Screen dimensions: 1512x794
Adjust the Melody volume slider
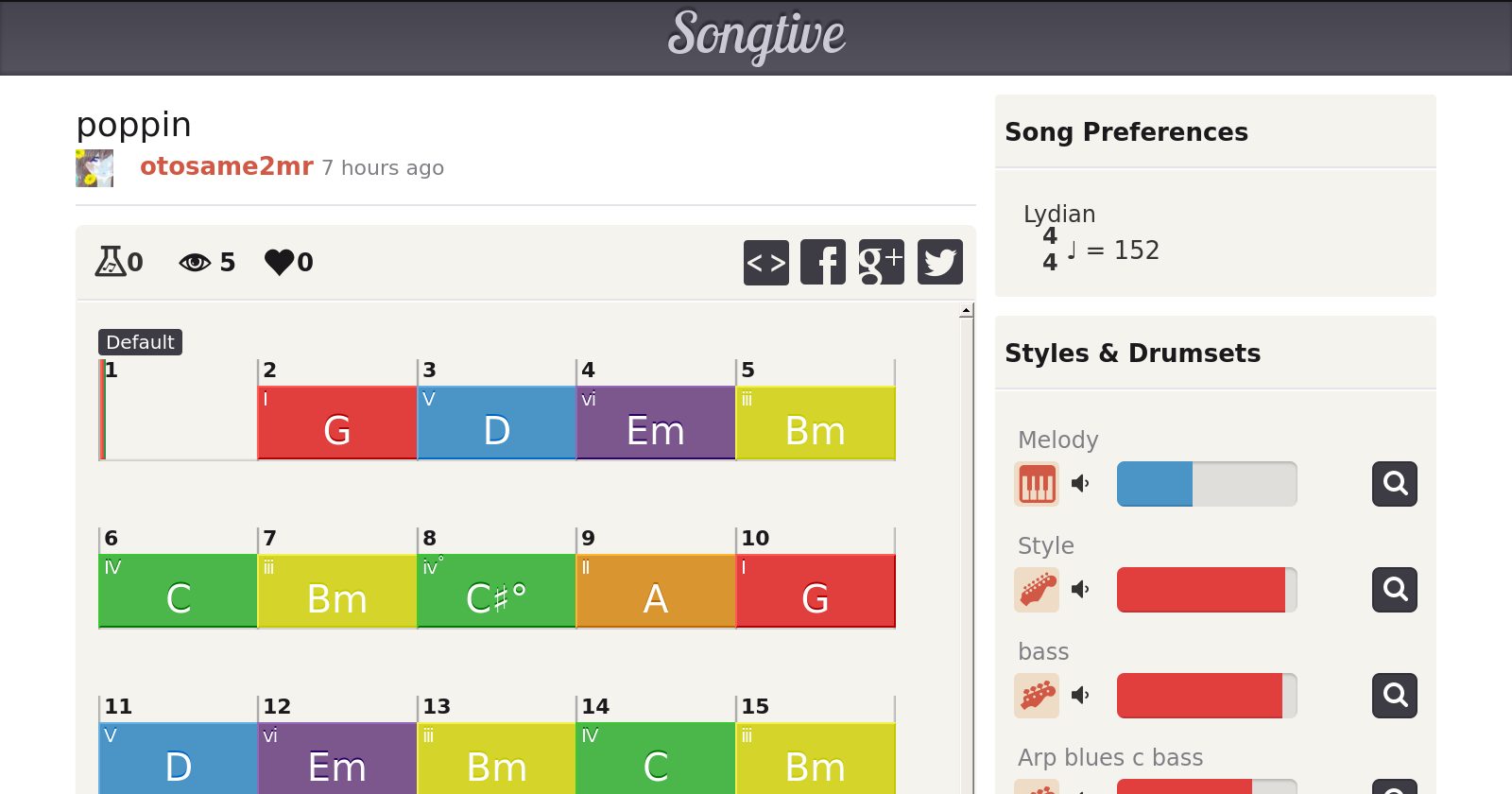[x=1206, y=484]
